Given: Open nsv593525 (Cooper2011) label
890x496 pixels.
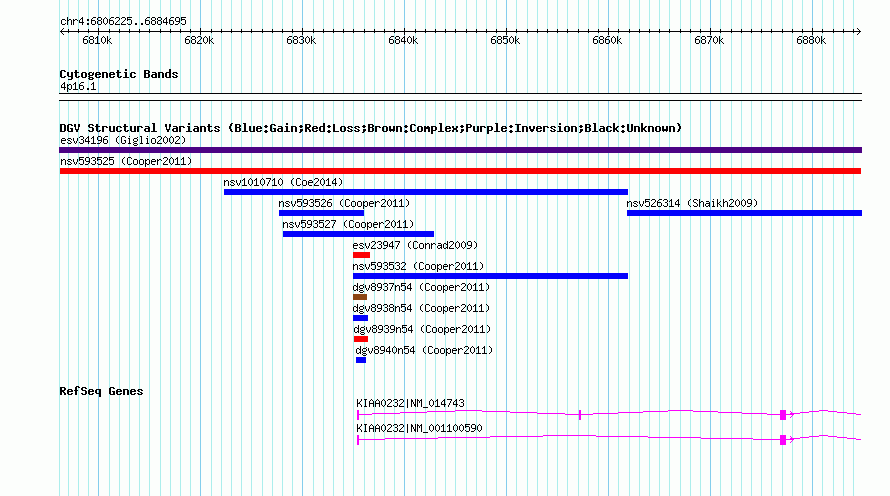Looking at the screenshot, I should (126, 161).
